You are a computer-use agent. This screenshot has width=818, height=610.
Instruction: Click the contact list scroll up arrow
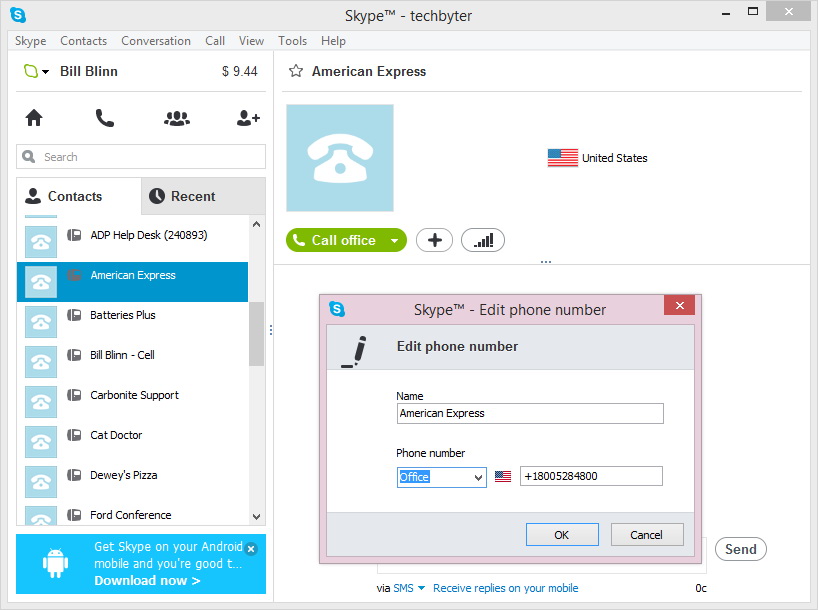click(256, 224)
